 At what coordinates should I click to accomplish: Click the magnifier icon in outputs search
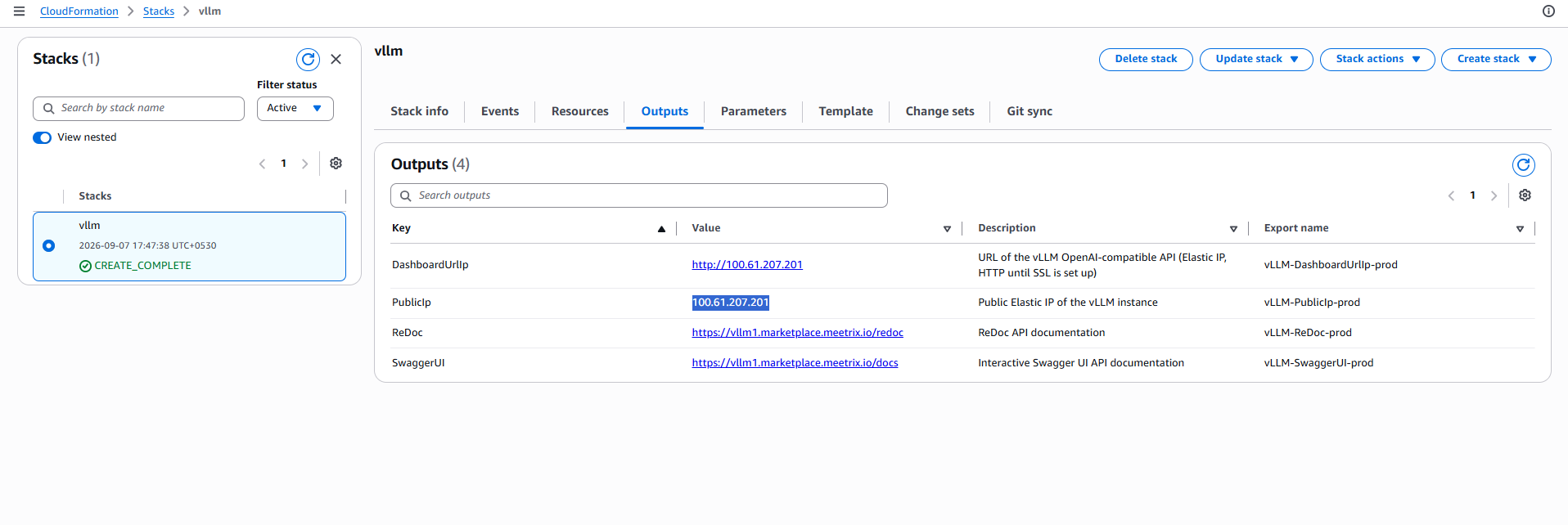pos(405,195)
